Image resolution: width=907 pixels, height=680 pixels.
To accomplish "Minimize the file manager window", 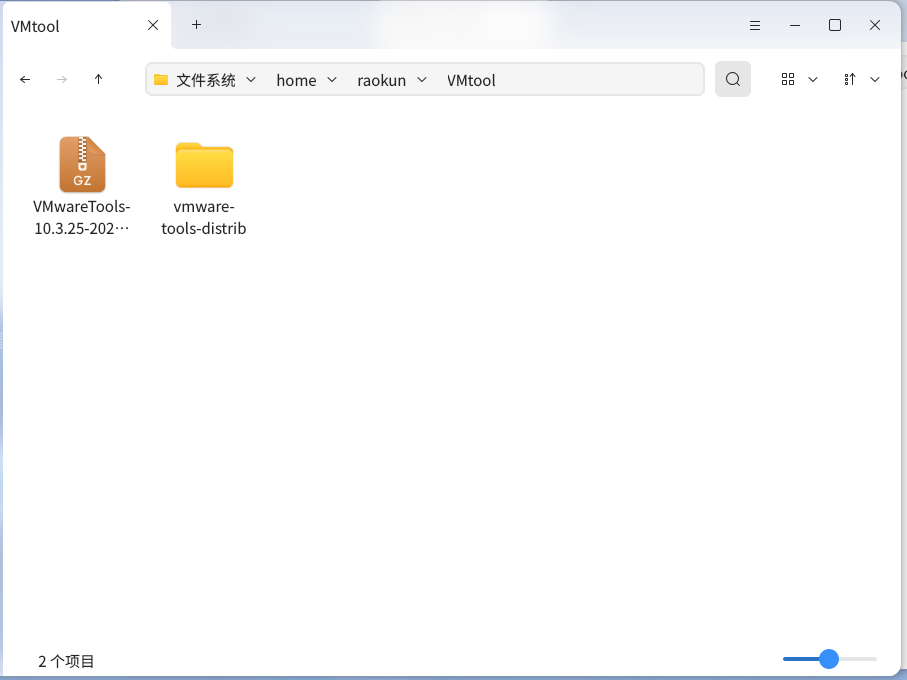I will pyautogui.click(x=795, y=25).
